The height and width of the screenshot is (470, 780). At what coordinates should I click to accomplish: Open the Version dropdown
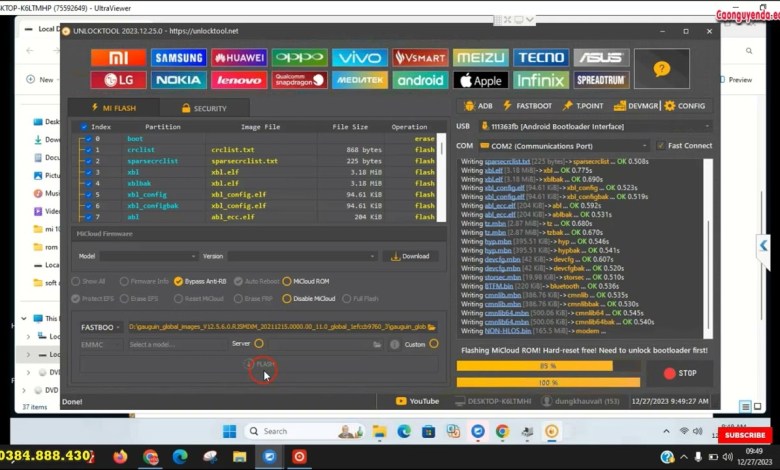[302, 256]
